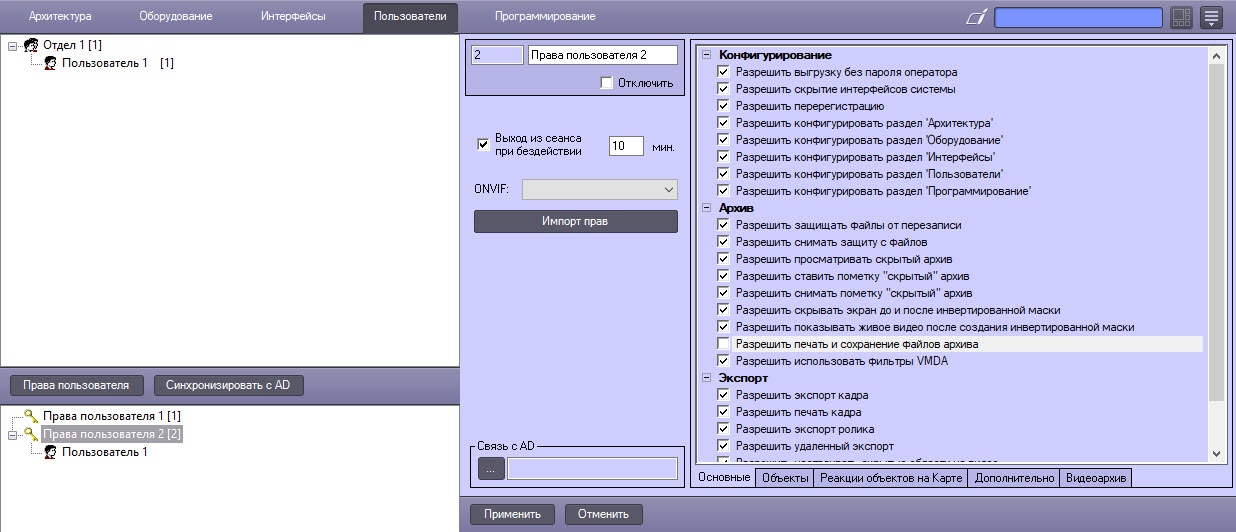Select key icon of Права пользователя 1
This screenshot has height=532, width=1236.
pyautogui.click(x=32, y=415)
